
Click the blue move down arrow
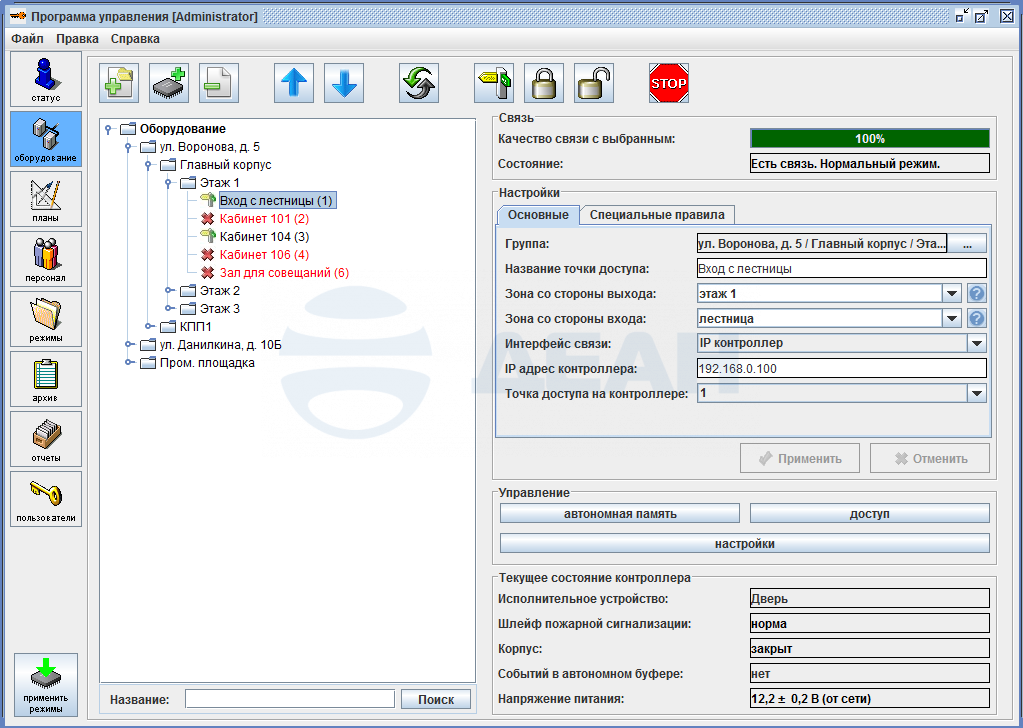pyautogui.click(x=344, y=84)
